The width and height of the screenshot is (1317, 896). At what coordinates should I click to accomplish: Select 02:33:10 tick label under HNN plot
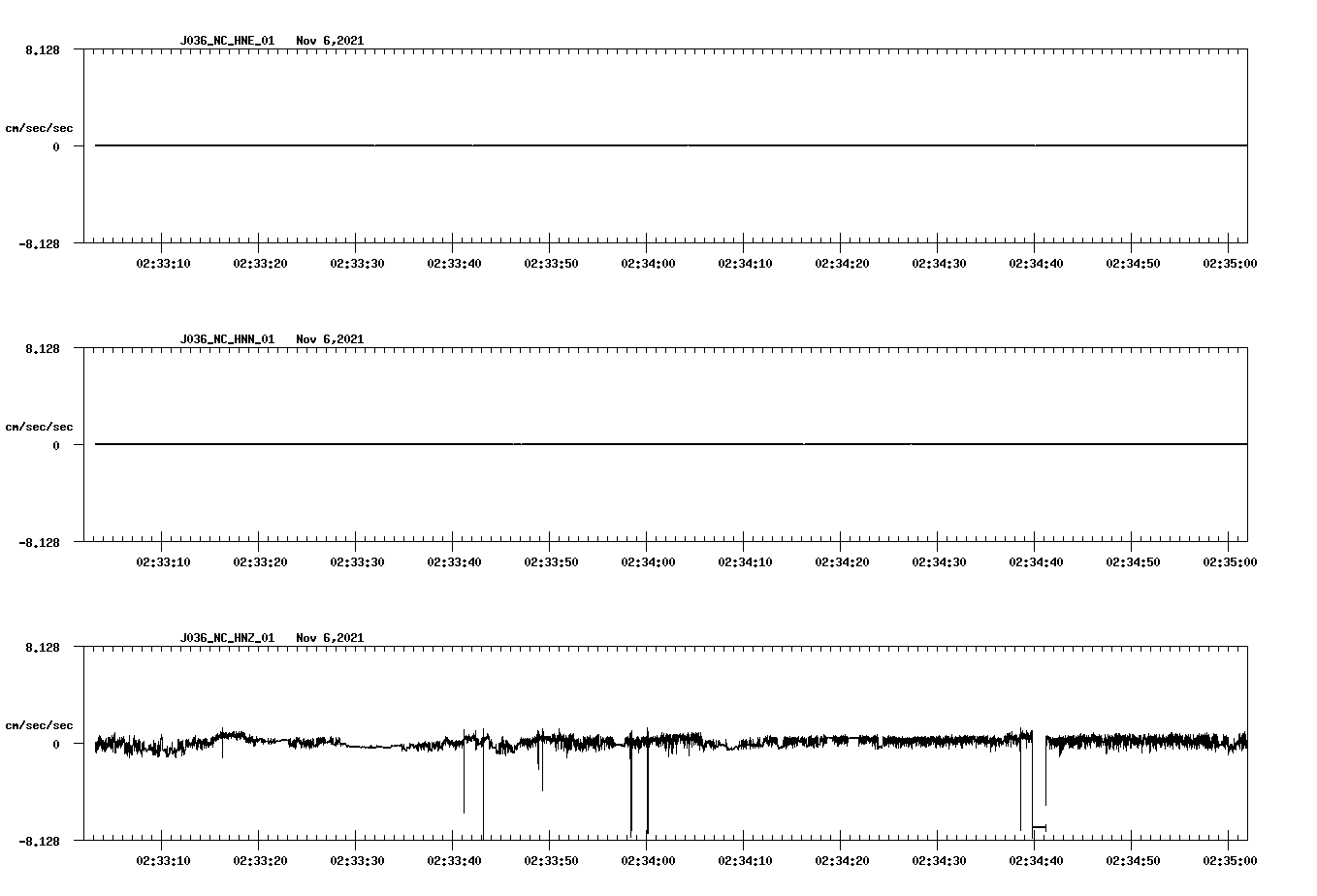click(x=163, y=561)
